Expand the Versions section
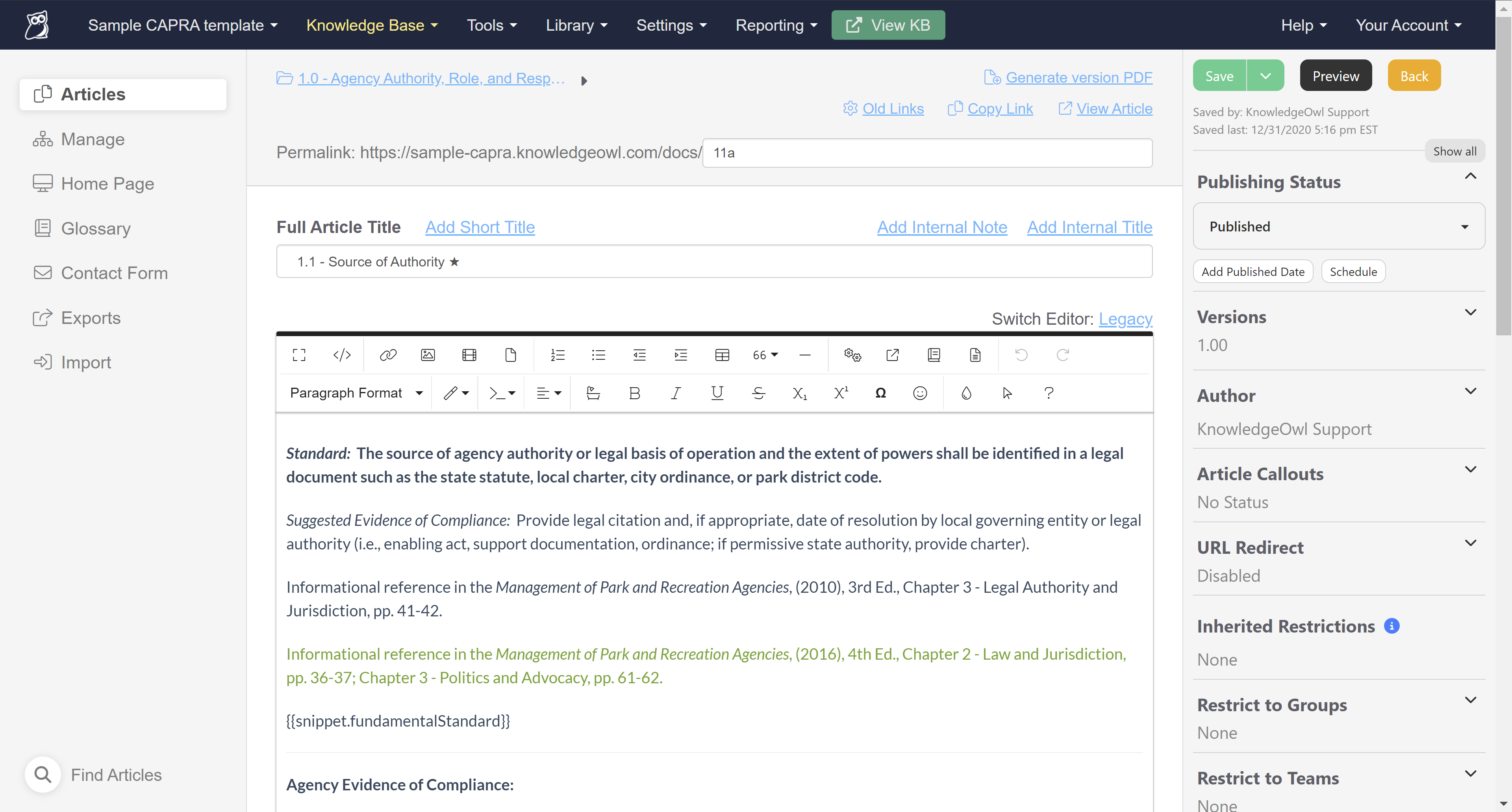1512x812 pixels. (1470, 313)
